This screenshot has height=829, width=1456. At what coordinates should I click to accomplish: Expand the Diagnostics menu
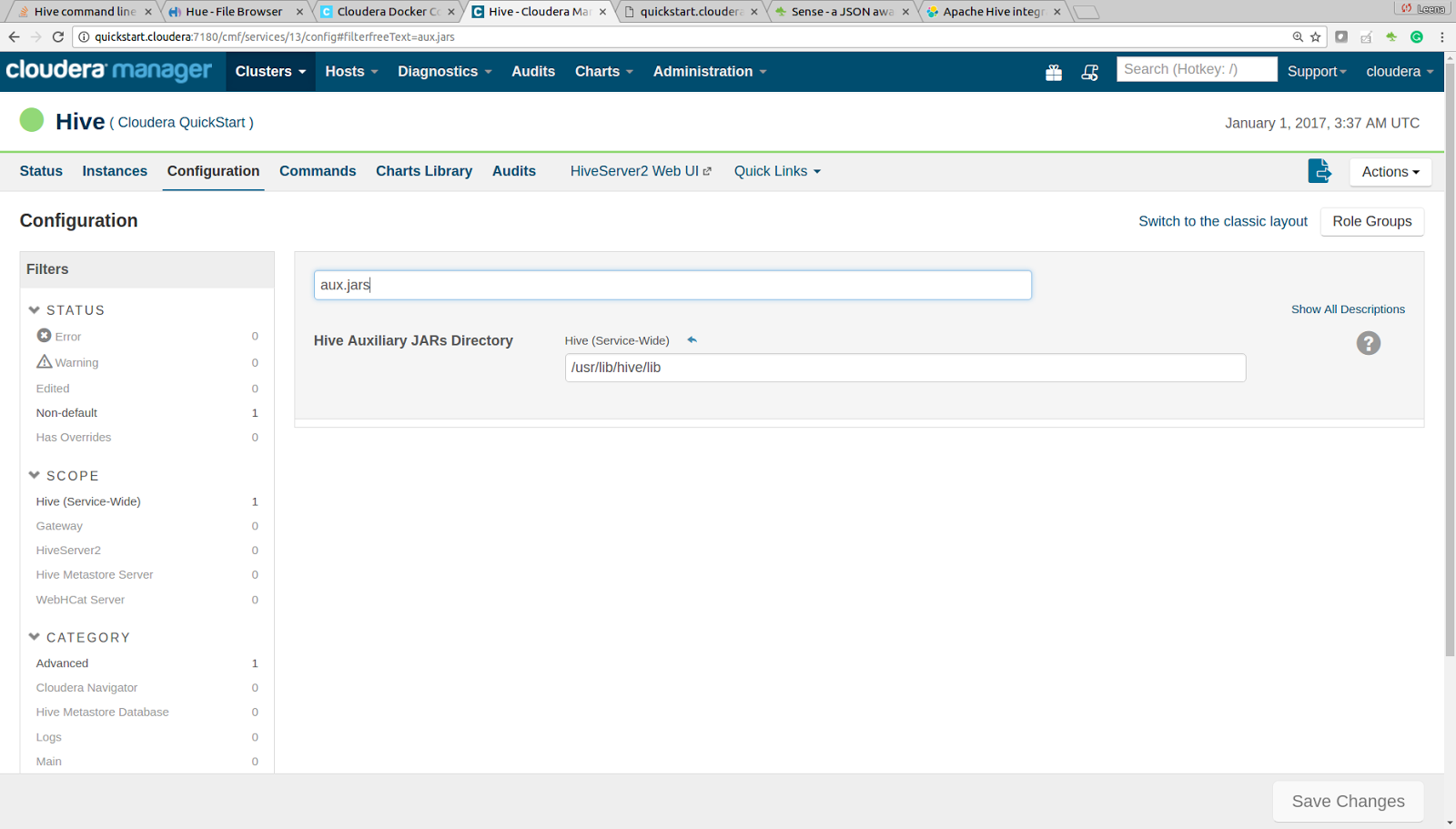[444, 71]
